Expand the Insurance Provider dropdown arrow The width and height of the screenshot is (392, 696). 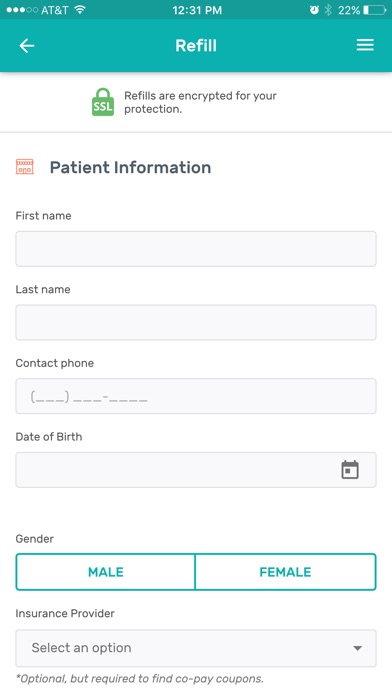pos(357,648)
